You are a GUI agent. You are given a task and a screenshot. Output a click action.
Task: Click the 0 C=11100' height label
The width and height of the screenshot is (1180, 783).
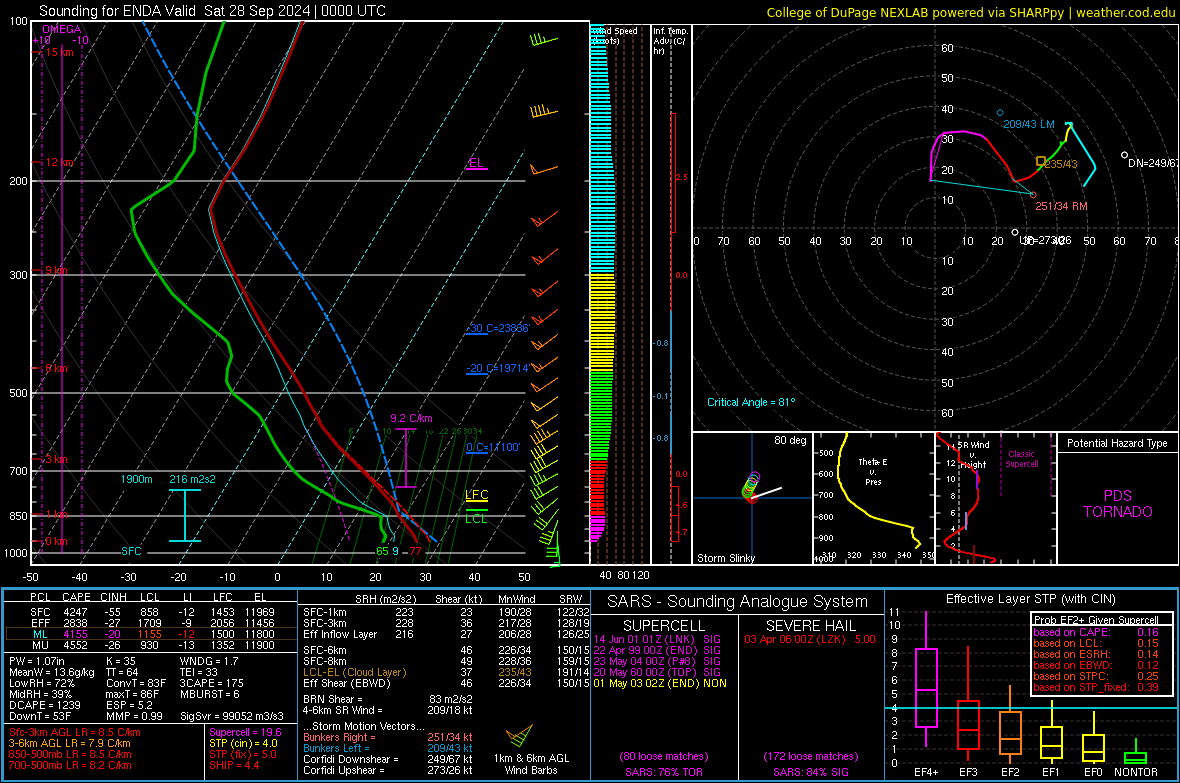point(493,447)
